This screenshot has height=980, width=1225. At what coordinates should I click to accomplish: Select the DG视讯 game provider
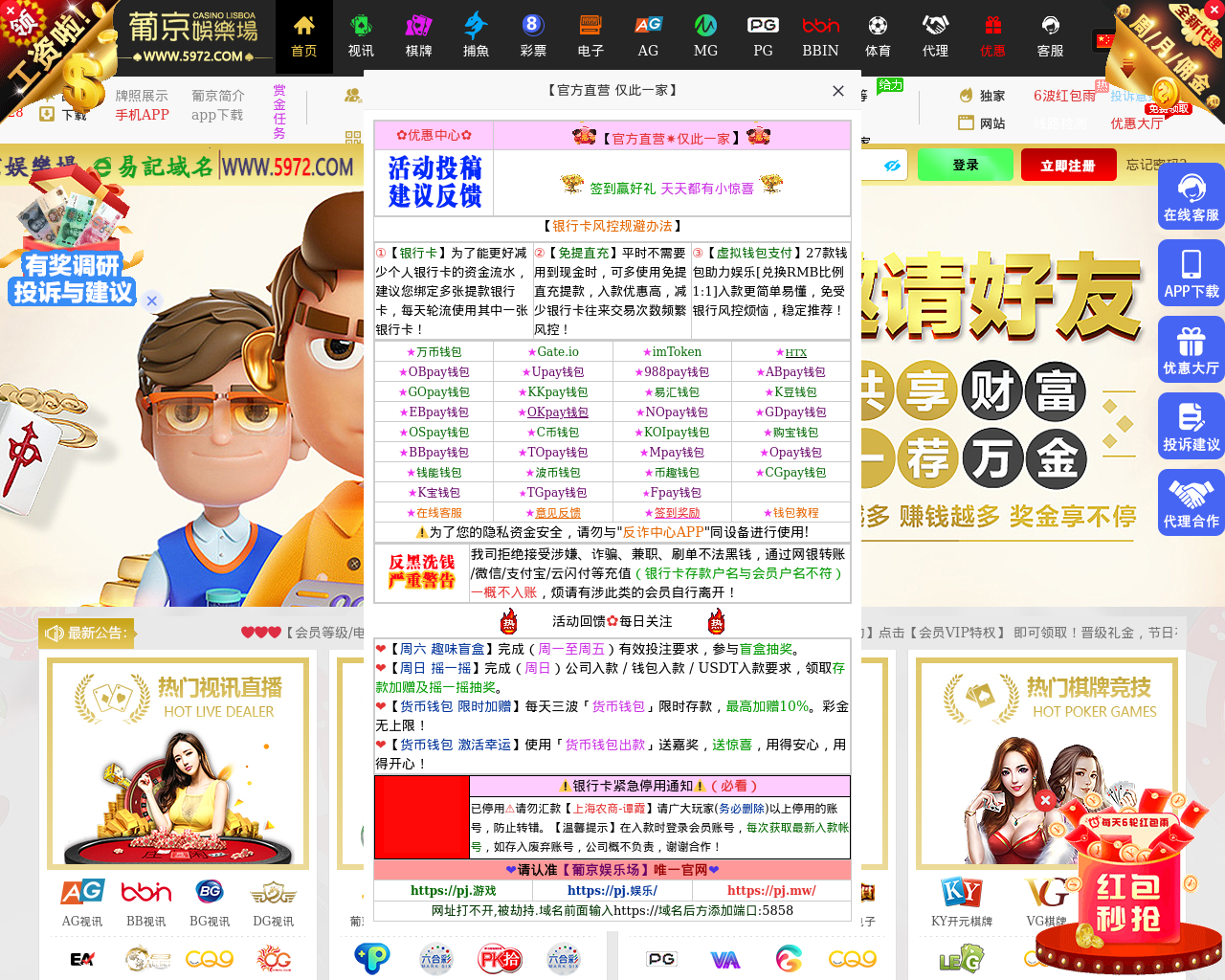click(274, 902)
